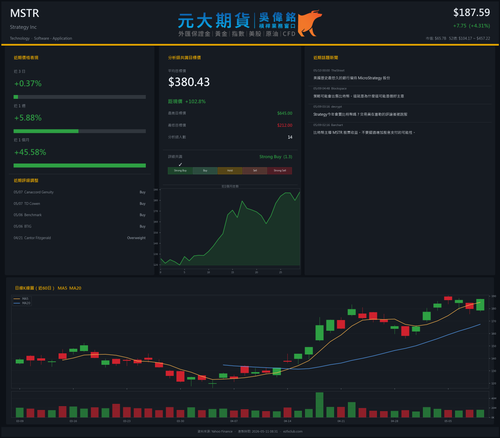Click the 元大期貨 banner logo text
This screenshot has height=438, width=500.
click(214, 20)
